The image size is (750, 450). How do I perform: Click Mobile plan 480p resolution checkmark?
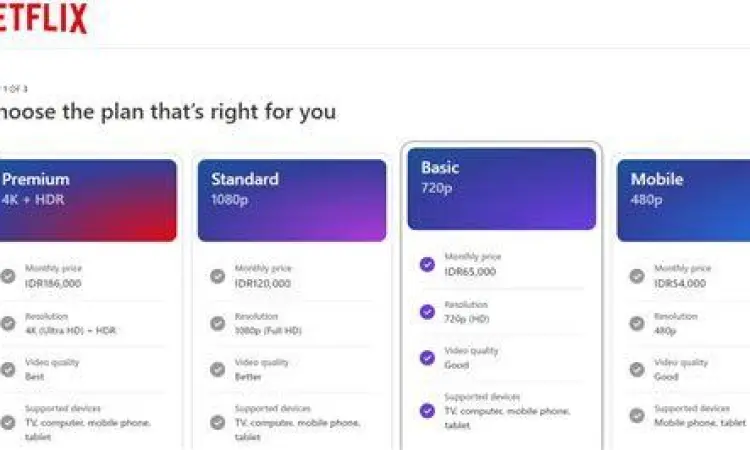[x=637, y=323]
